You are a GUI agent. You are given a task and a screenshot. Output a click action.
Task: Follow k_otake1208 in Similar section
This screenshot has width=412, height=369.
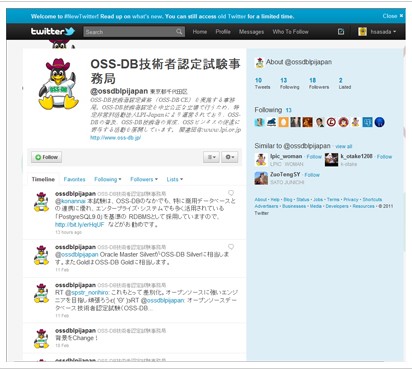tap(384, 156)
